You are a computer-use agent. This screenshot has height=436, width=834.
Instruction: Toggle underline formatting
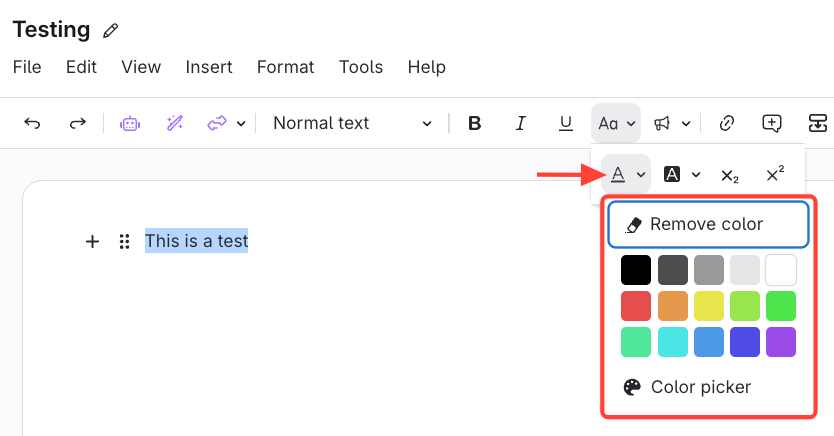[565, 123]
